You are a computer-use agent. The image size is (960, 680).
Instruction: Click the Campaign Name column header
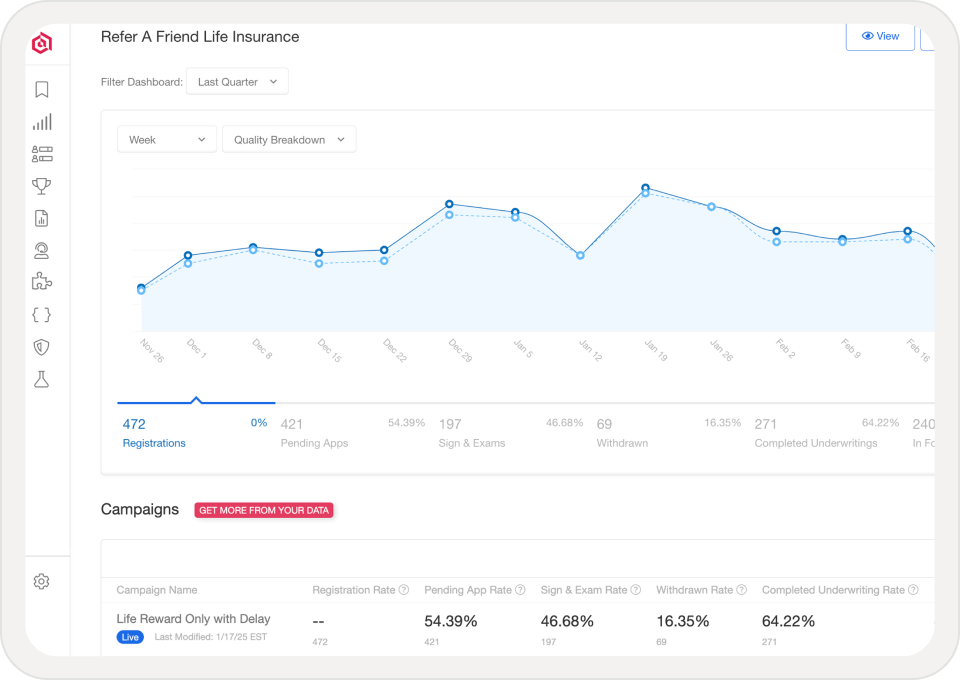click(157, 590)
